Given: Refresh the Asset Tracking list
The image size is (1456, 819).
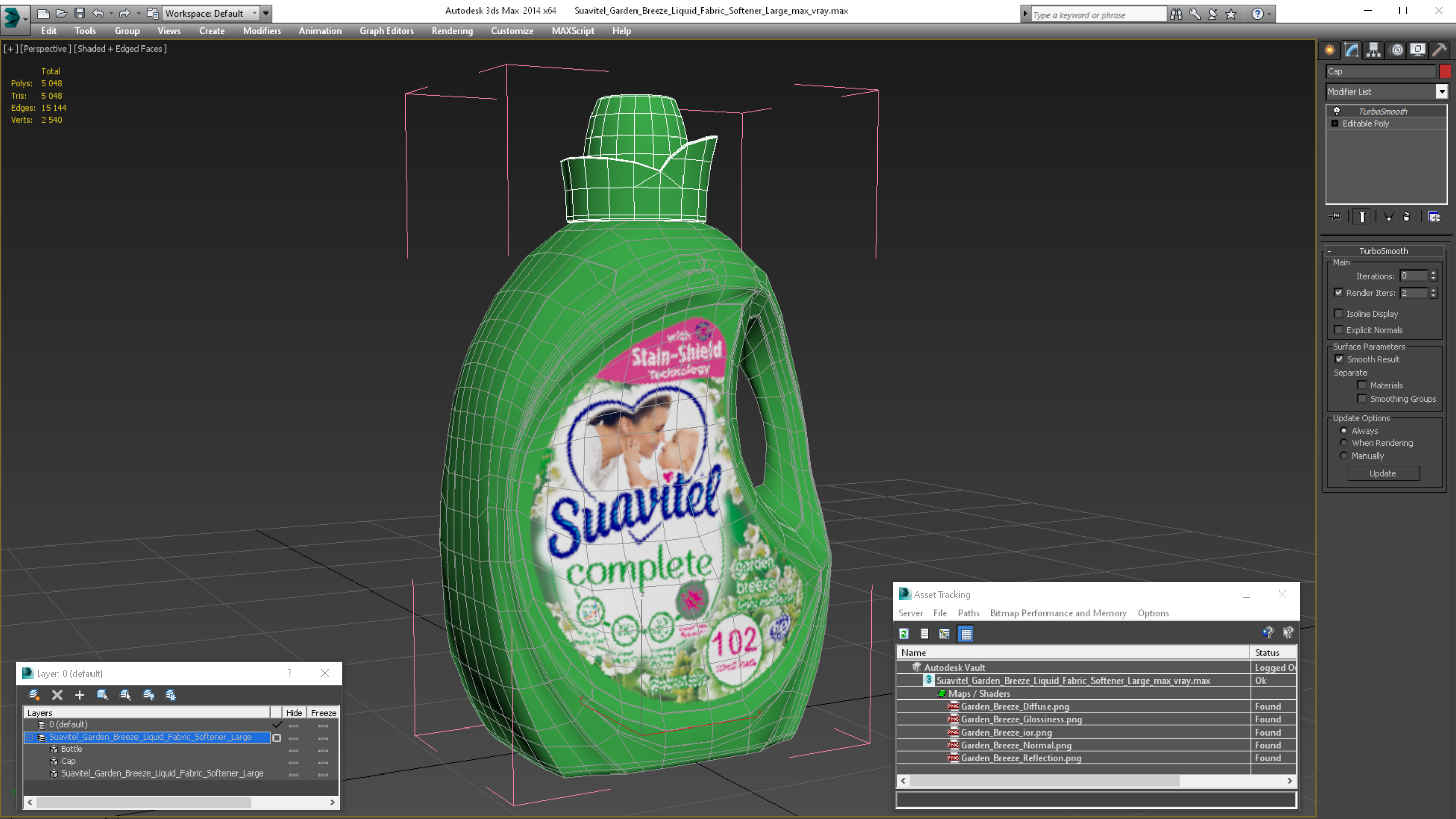Looking at the screenshot, I should [904, 633].
